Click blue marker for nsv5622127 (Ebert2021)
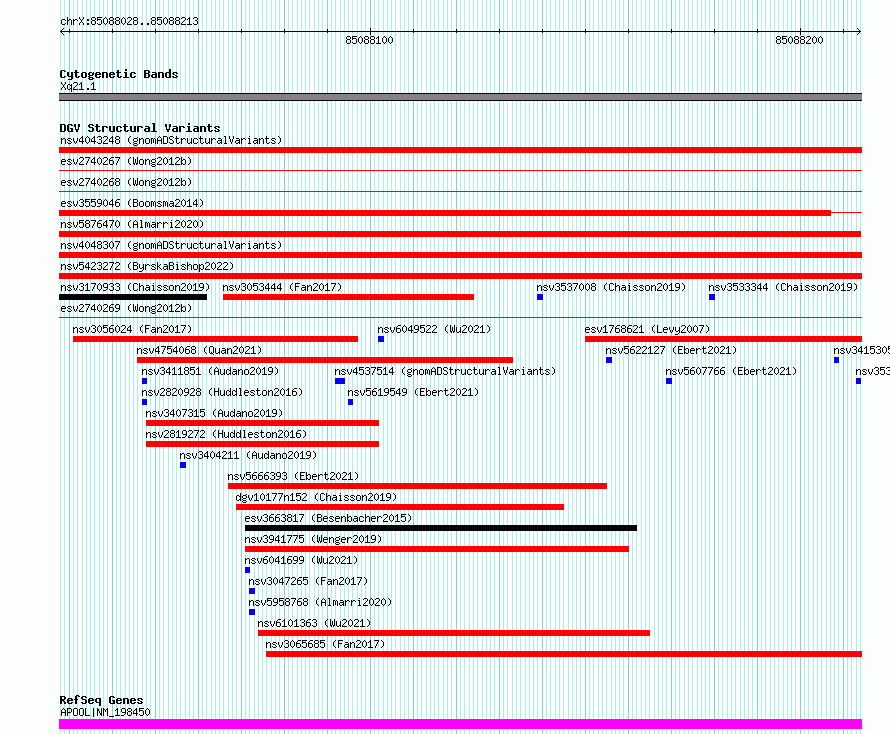 609,360
